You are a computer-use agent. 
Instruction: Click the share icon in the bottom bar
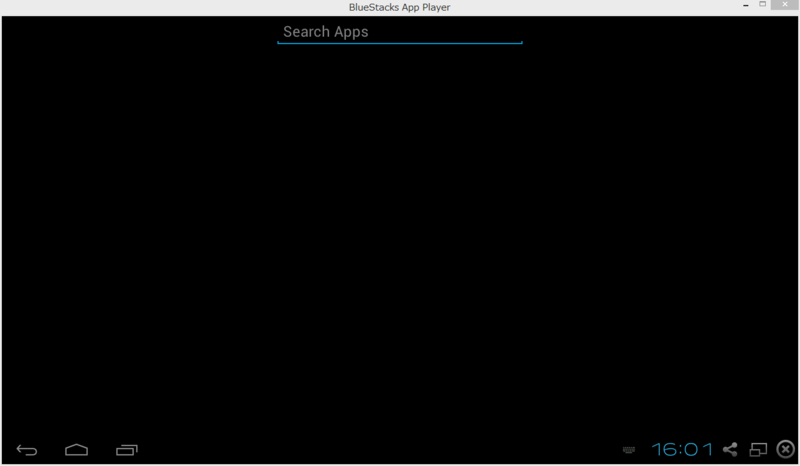730,449
